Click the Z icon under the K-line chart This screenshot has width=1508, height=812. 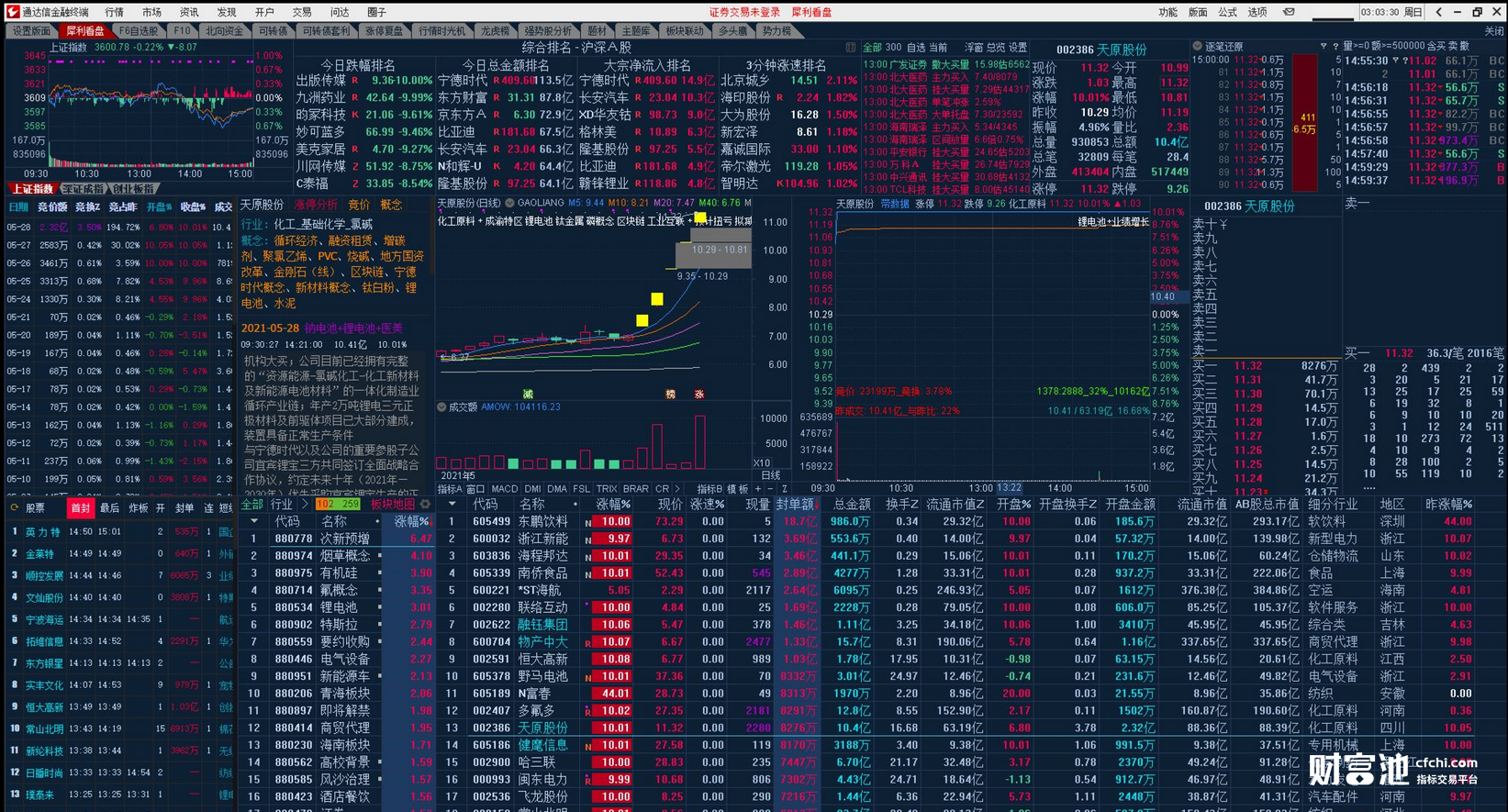point(784,489)
